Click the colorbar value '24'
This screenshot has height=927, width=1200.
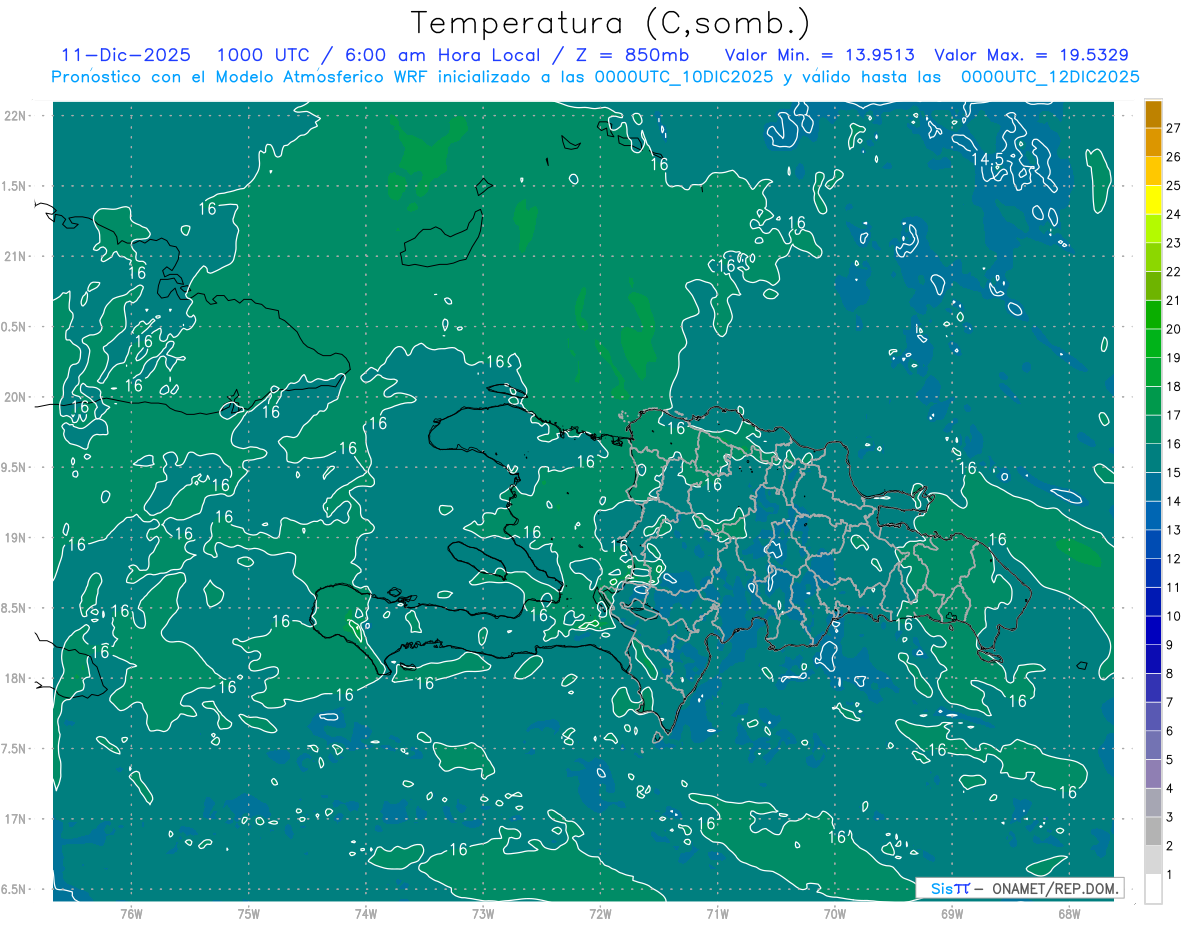pos(1175,214)
